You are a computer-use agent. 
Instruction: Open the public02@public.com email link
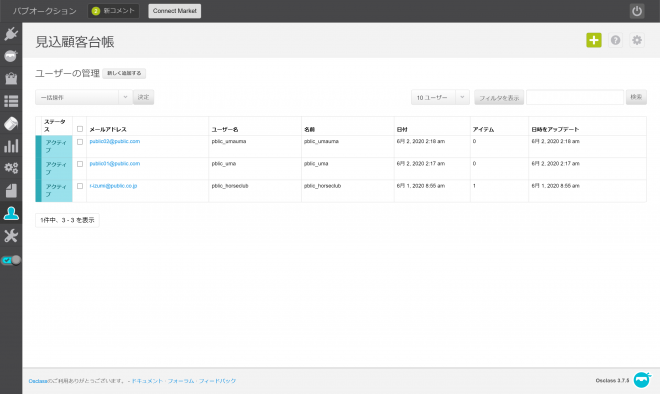[115, 141]
